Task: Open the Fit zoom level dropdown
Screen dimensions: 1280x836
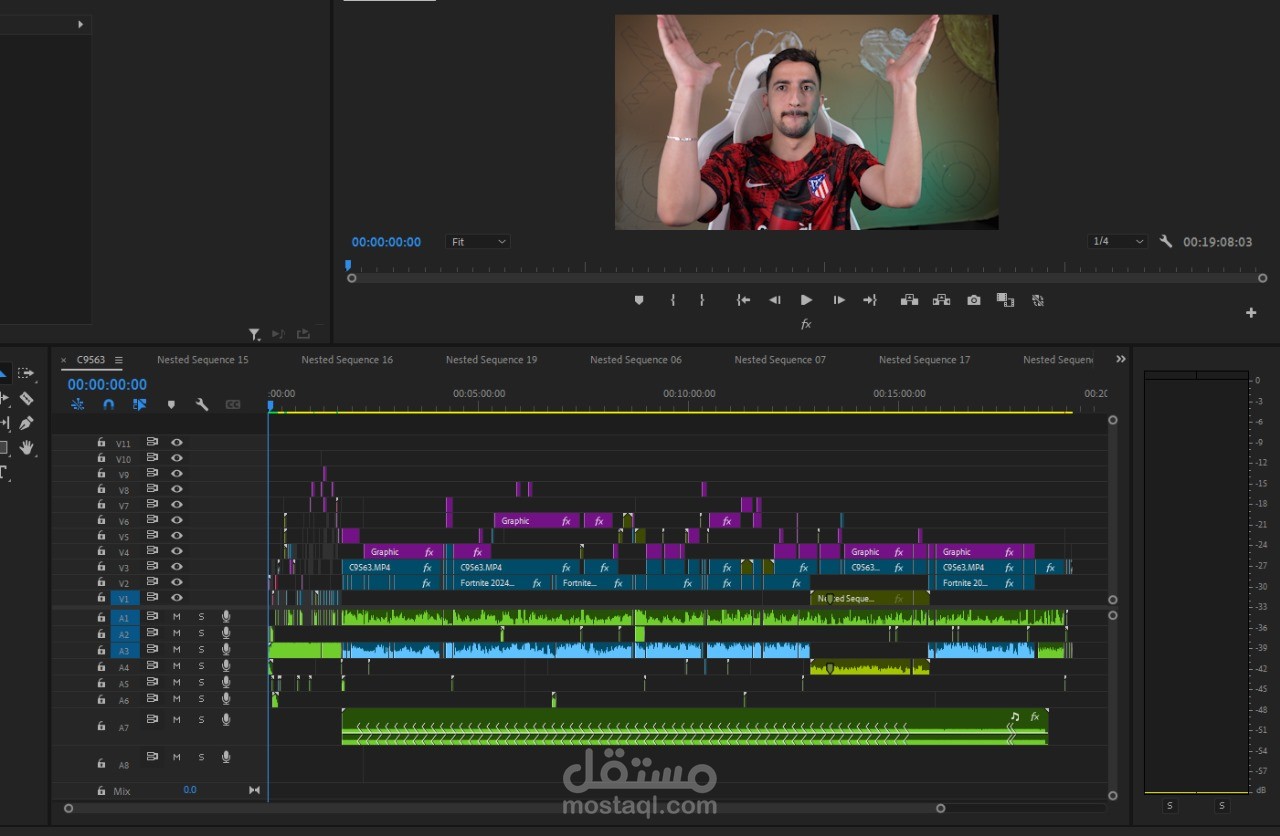Action: coord(477,242)
